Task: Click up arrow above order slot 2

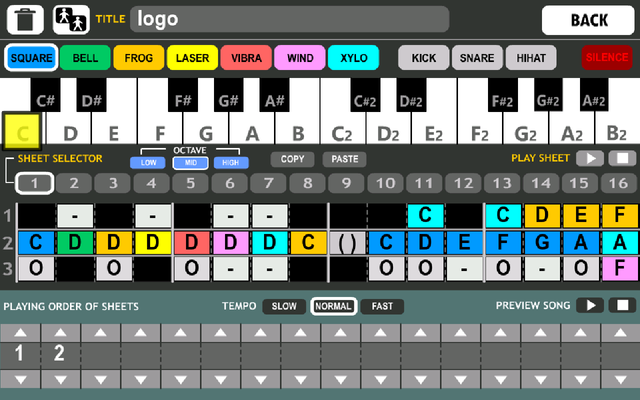Action: click(x=60, y=333)
